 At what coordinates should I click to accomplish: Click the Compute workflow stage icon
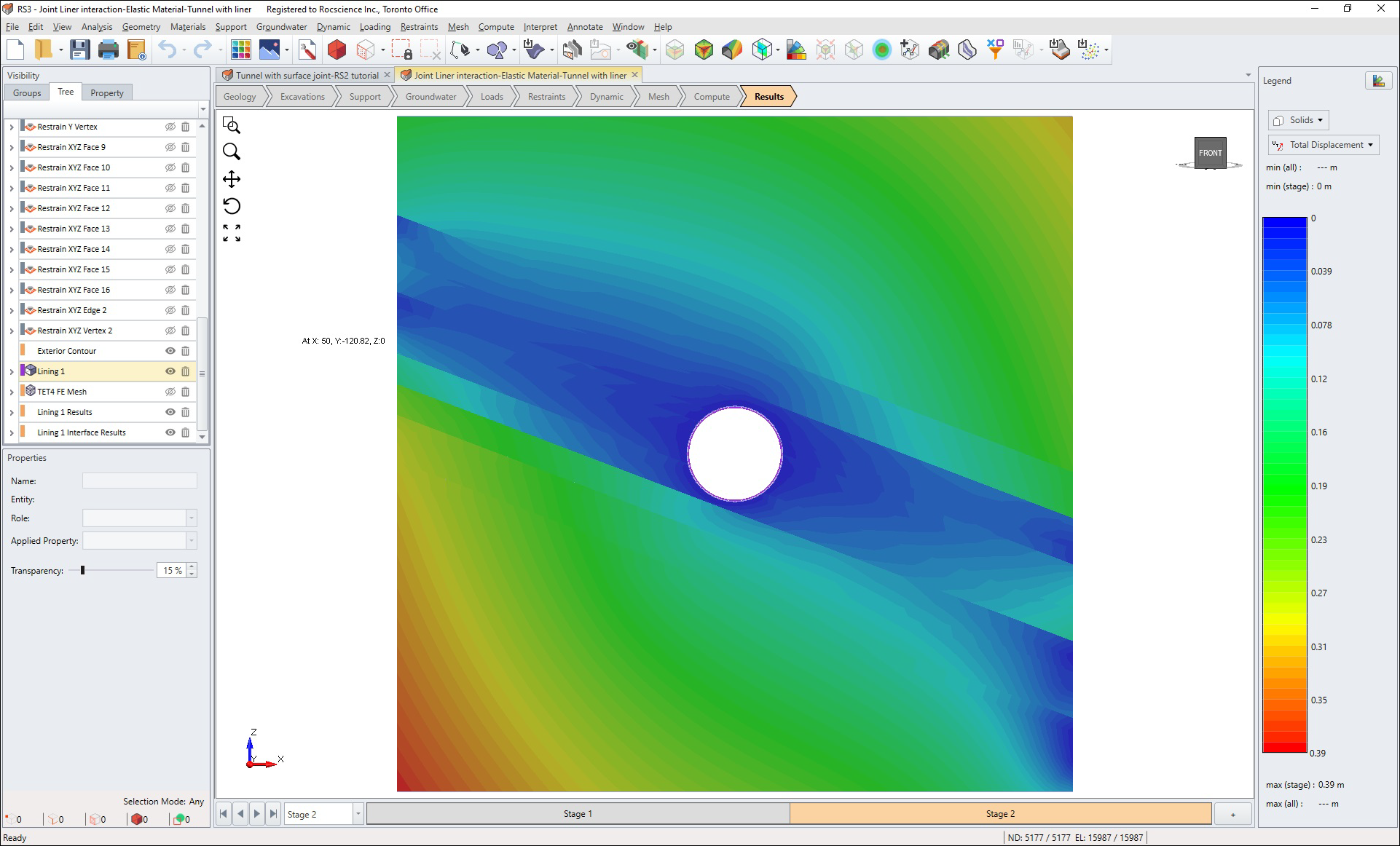click(x=712, y=96)
